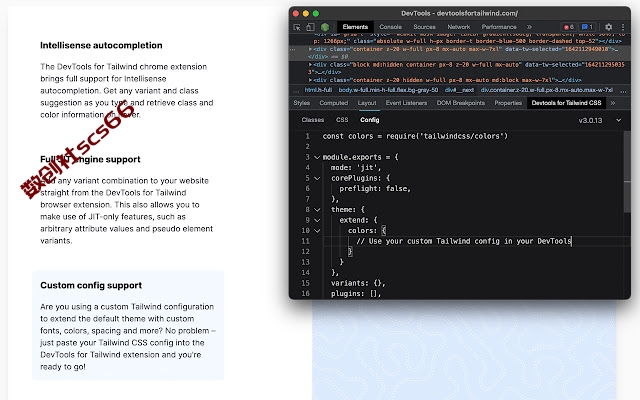Image resolution: width=640 pixels, height=400 pixels.
Task: Switch to the Classes sub-tab
Action: [313, 120]
